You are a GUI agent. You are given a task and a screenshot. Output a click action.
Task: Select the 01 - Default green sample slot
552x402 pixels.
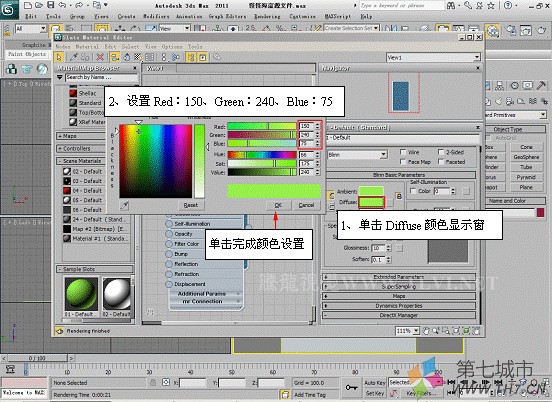pos(81,294)
